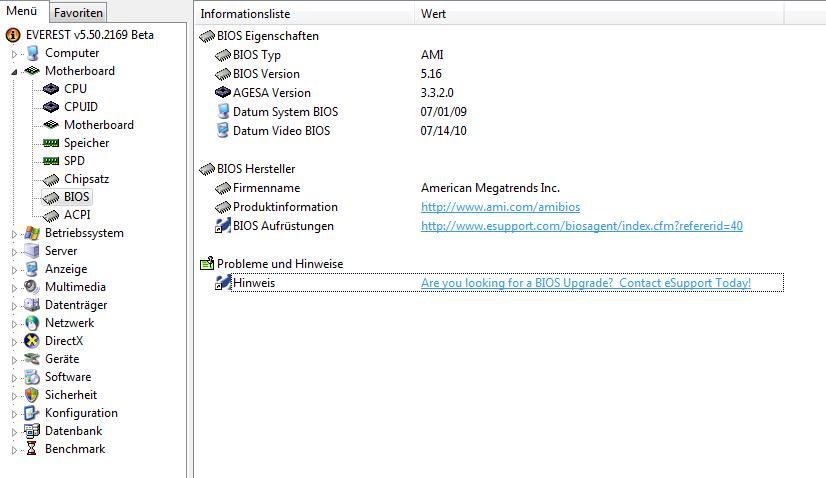Click the Multimedia speaker icon
The image size is (826, 478).
click(x=32, y=287)
